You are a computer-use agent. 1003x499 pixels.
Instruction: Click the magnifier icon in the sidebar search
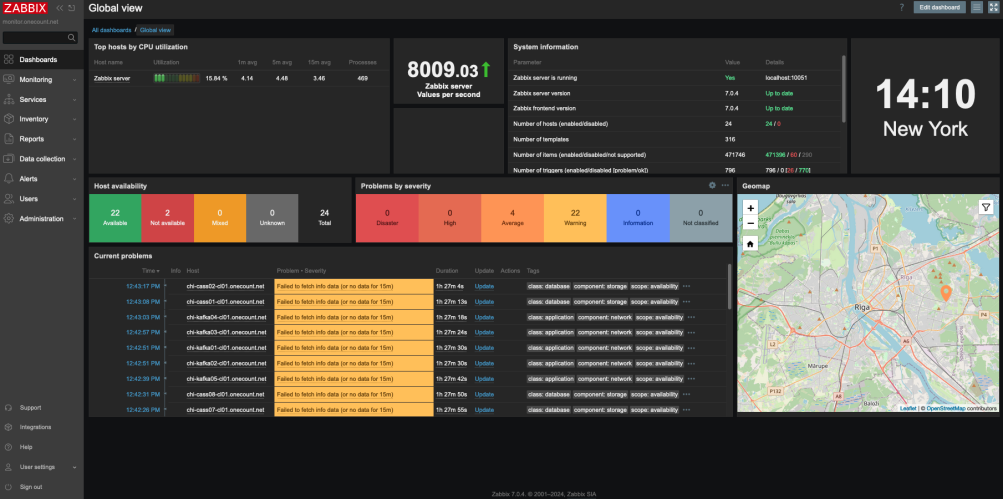72,38
